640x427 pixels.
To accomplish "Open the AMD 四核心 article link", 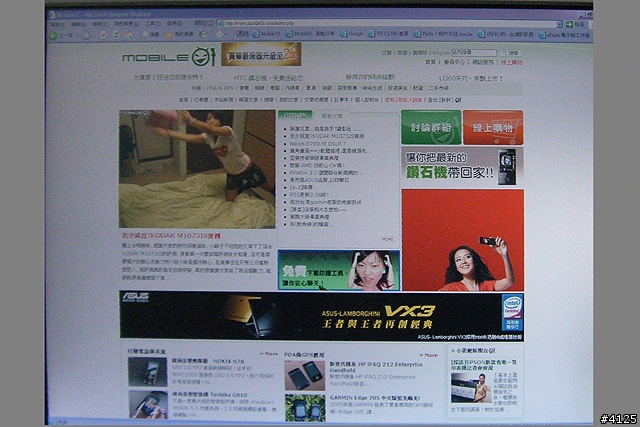I will point(318,165).
